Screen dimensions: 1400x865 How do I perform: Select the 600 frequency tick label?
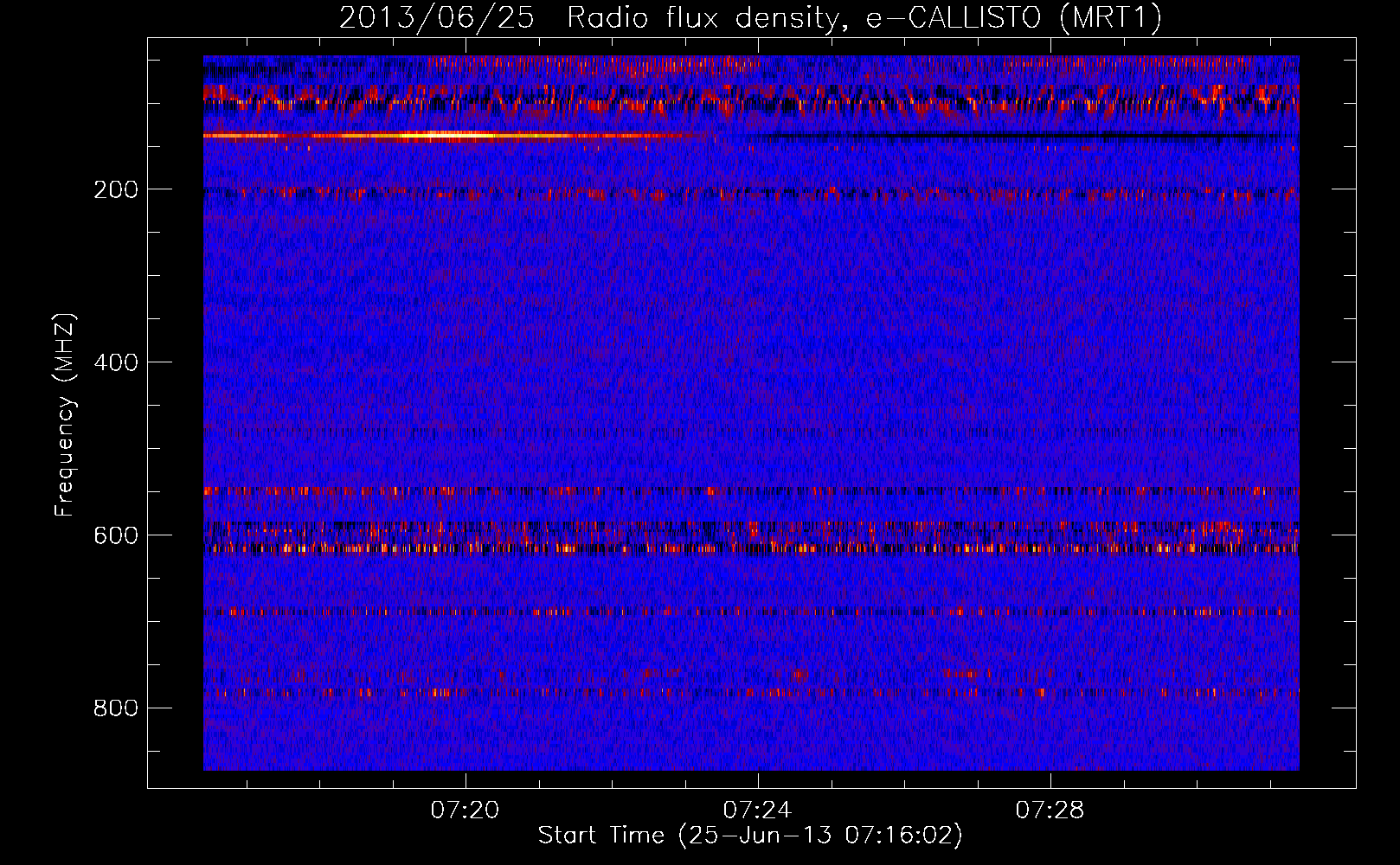tap(116, 535)
